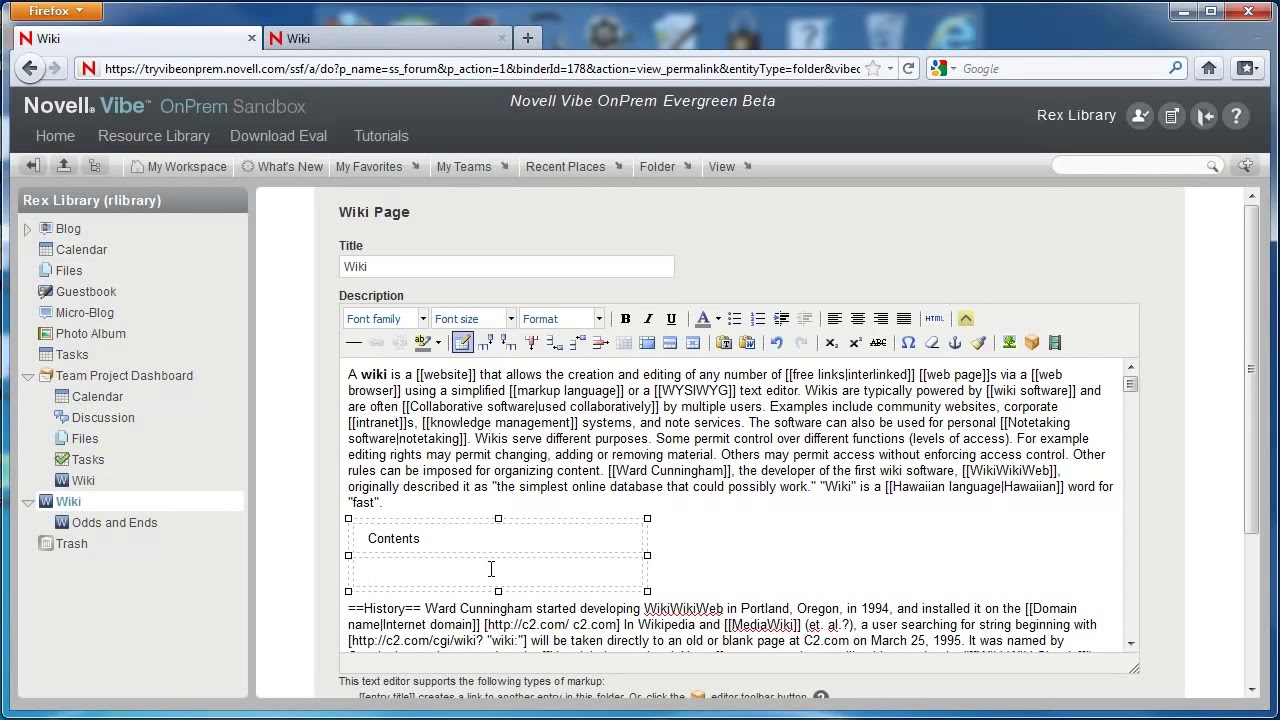Increase indent with the indent icon
The image size is (1280, 720).
pos(781,319)
